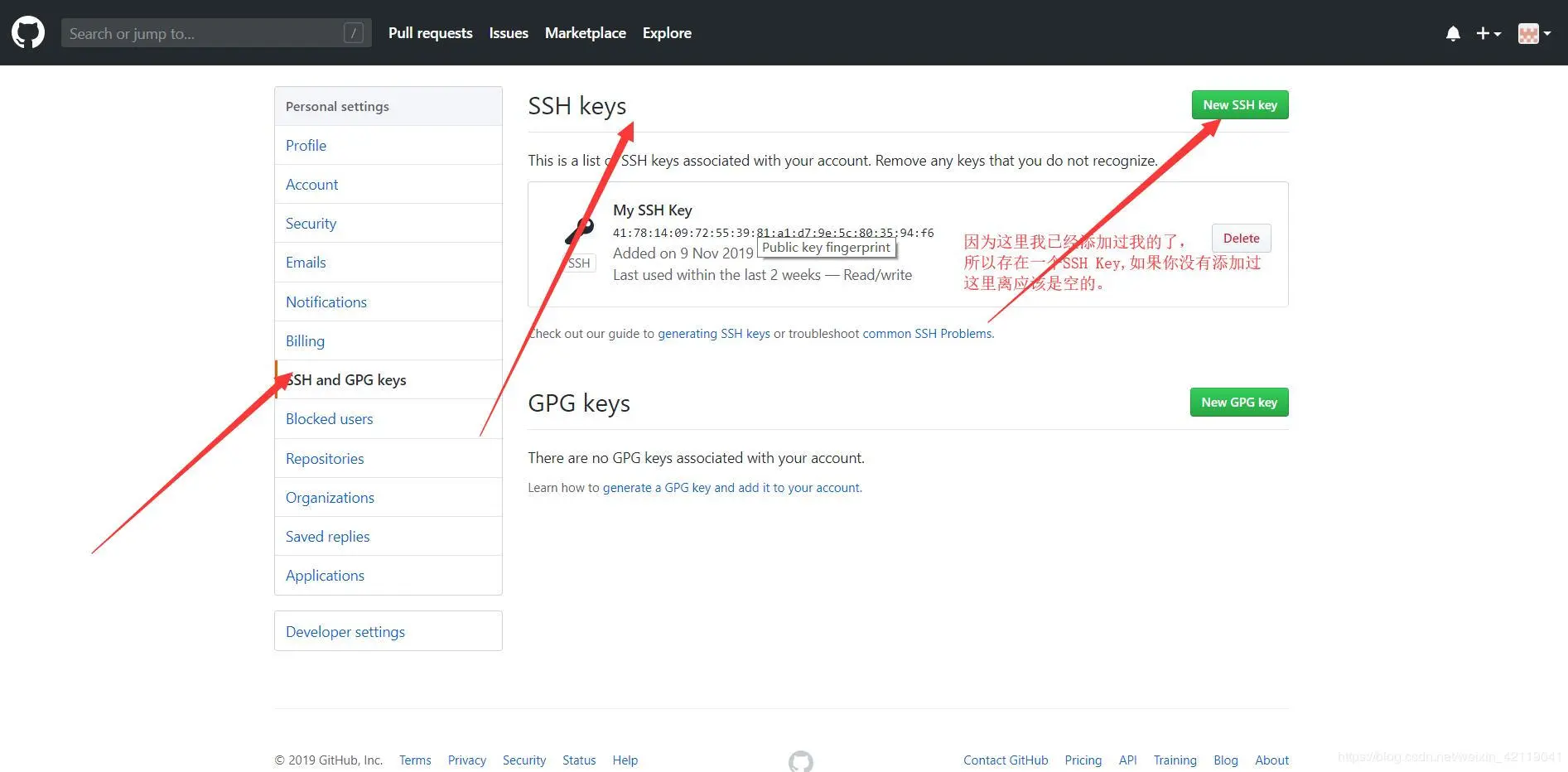
Task: Open the footer Security link
Action: (x=524, y=760)
